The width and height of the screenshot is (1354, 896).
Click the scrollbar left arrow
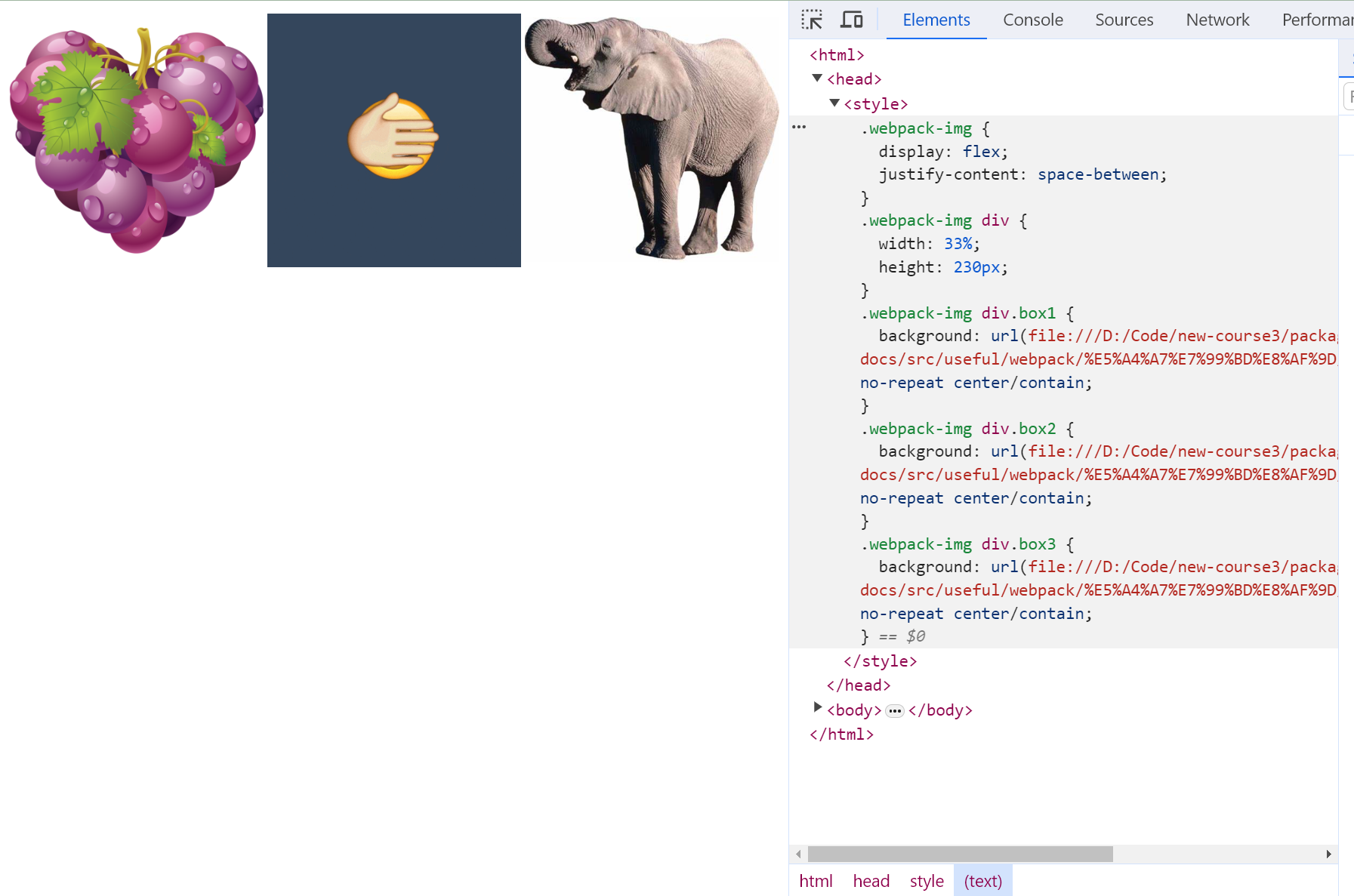point(798,854)
